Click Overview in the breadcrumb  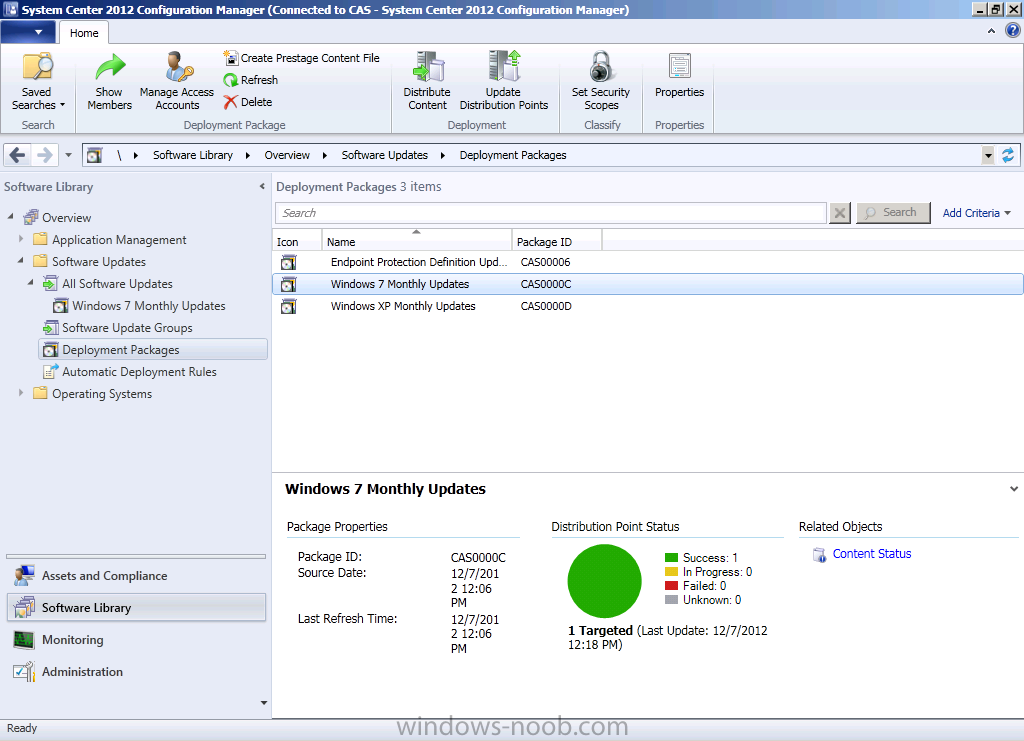tap(287, 155)
